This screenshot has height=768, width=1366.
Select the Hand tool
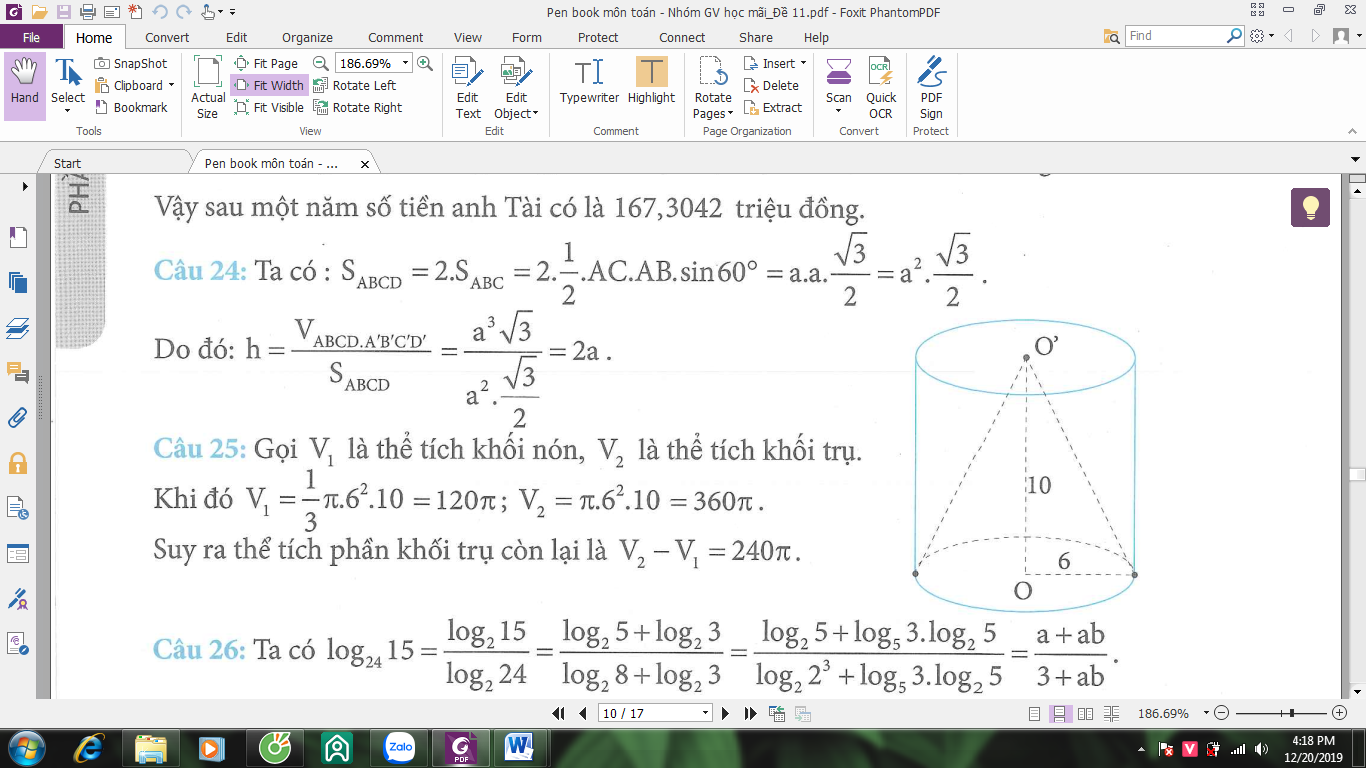(24, 86)
